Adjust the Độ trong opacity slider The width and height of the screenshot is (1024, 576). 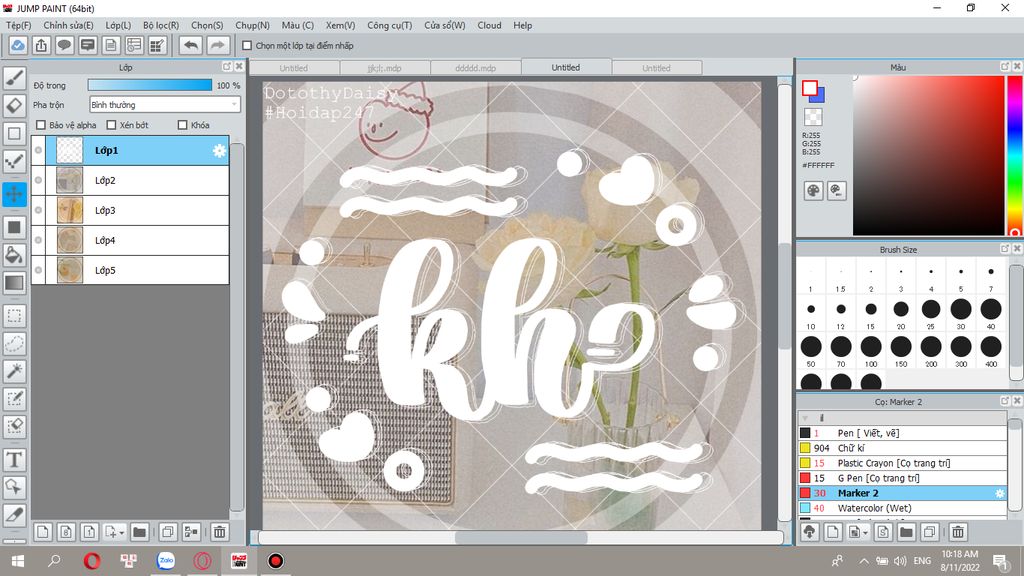click(x=150, y=86)
